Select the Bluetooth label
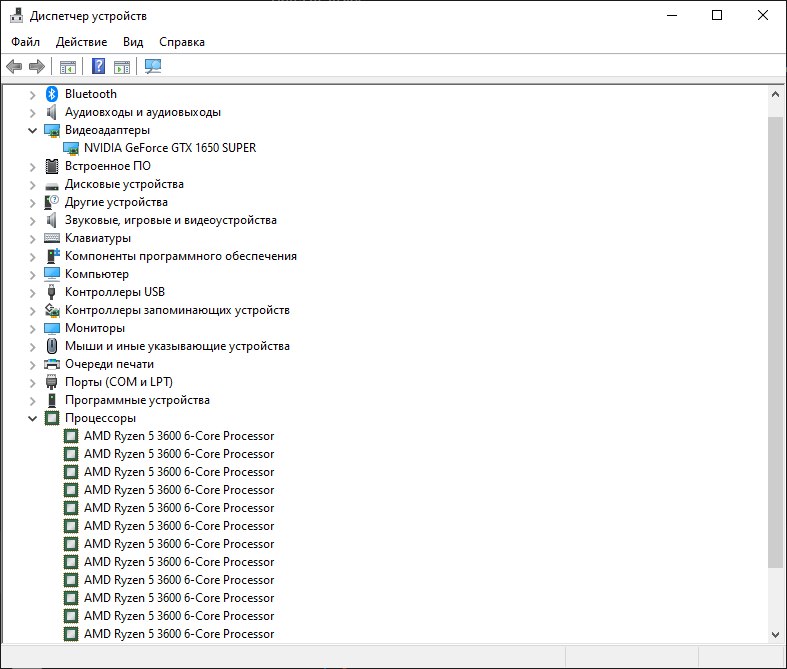Viewport: 787px width, 669px height. pyautogui.click(x=91, y=94)
